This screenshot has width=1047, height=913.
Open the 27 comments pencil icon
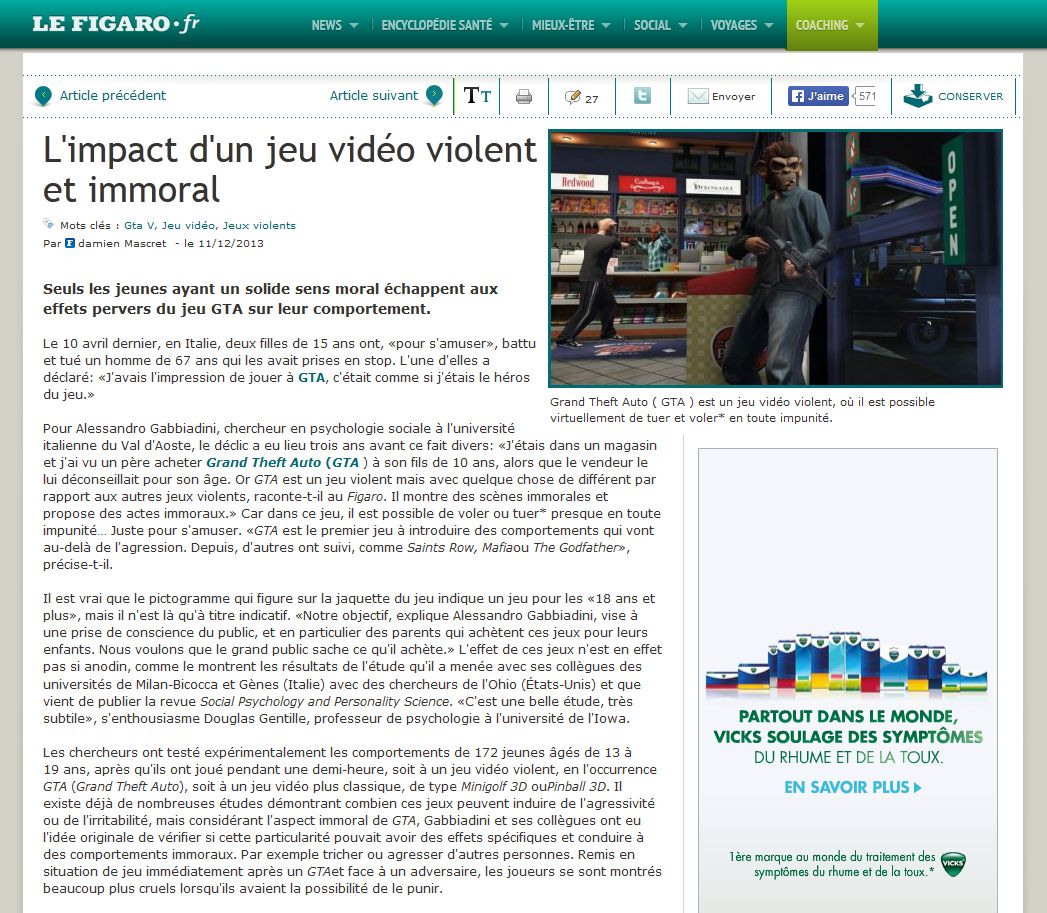click(x=572, y=98)
